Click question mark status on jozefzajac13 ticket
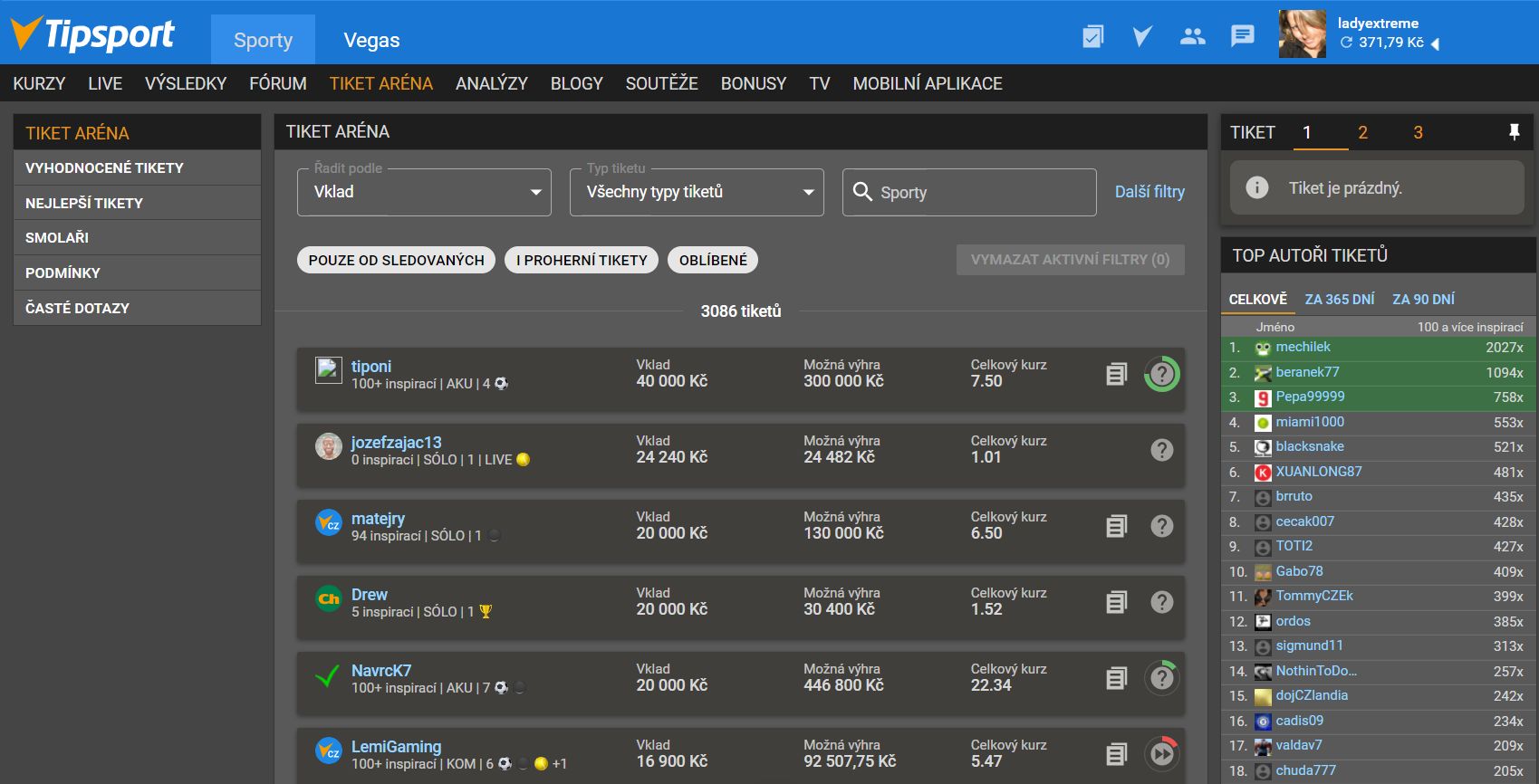 [x=1161, y=450]
